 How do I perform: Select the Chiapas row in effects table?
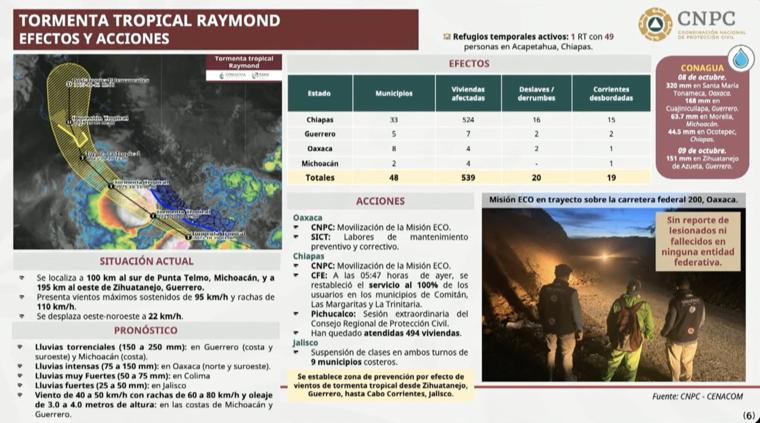coord(468,119)
